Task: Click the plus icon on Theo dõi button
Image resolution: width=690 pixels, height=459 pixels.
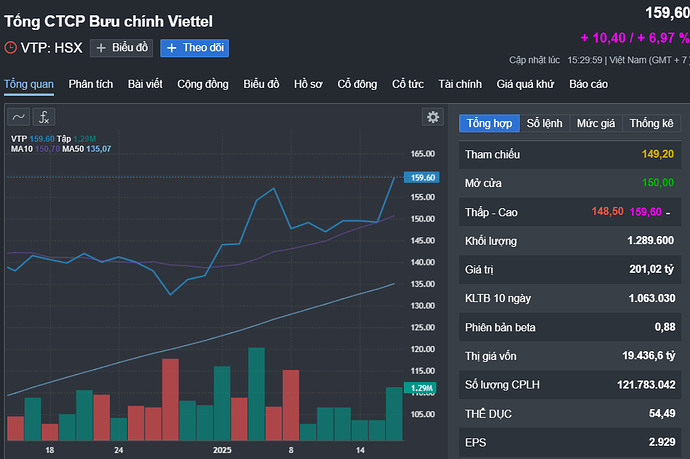Action: click(x=171, y=47)
